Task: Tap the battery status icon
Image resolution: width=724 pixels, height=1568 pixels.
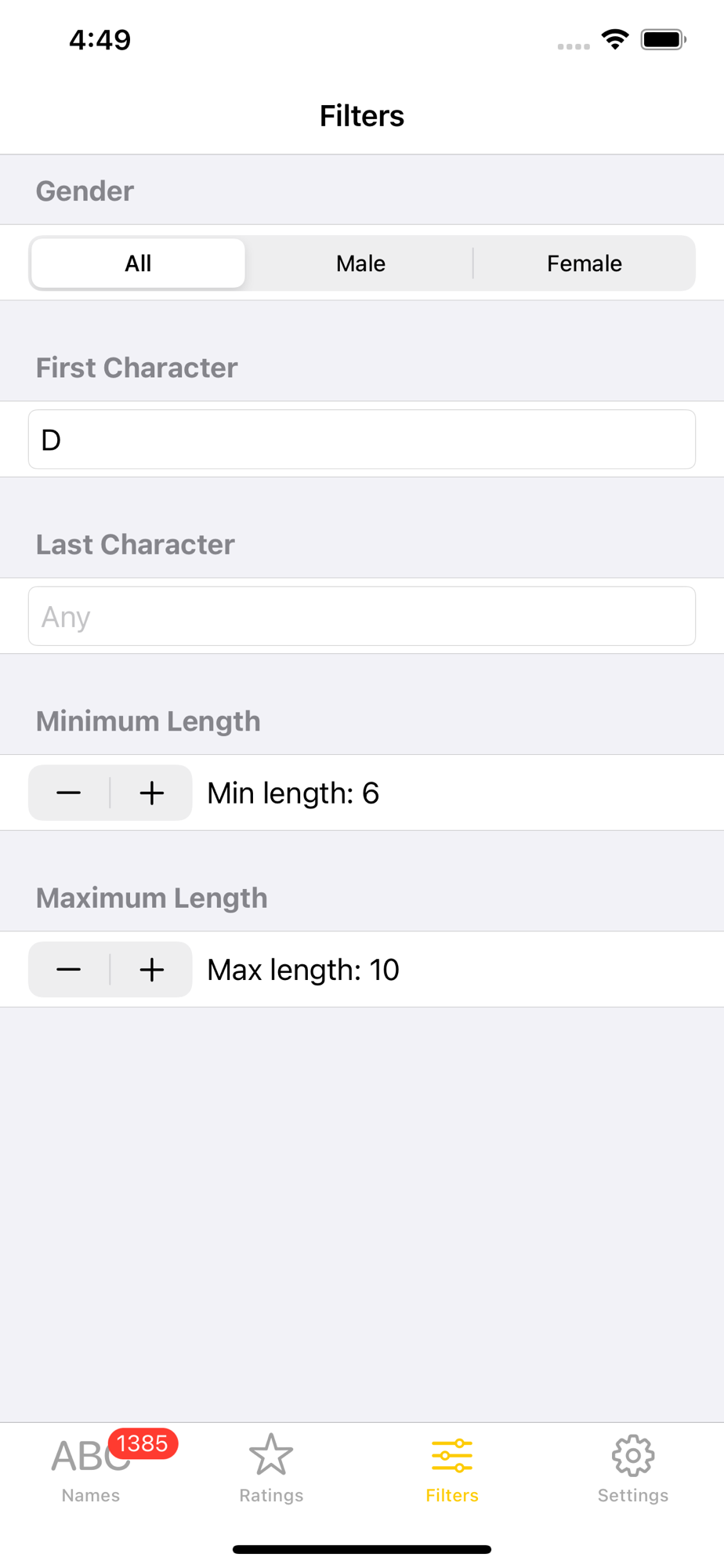Action: pos(664,39)
